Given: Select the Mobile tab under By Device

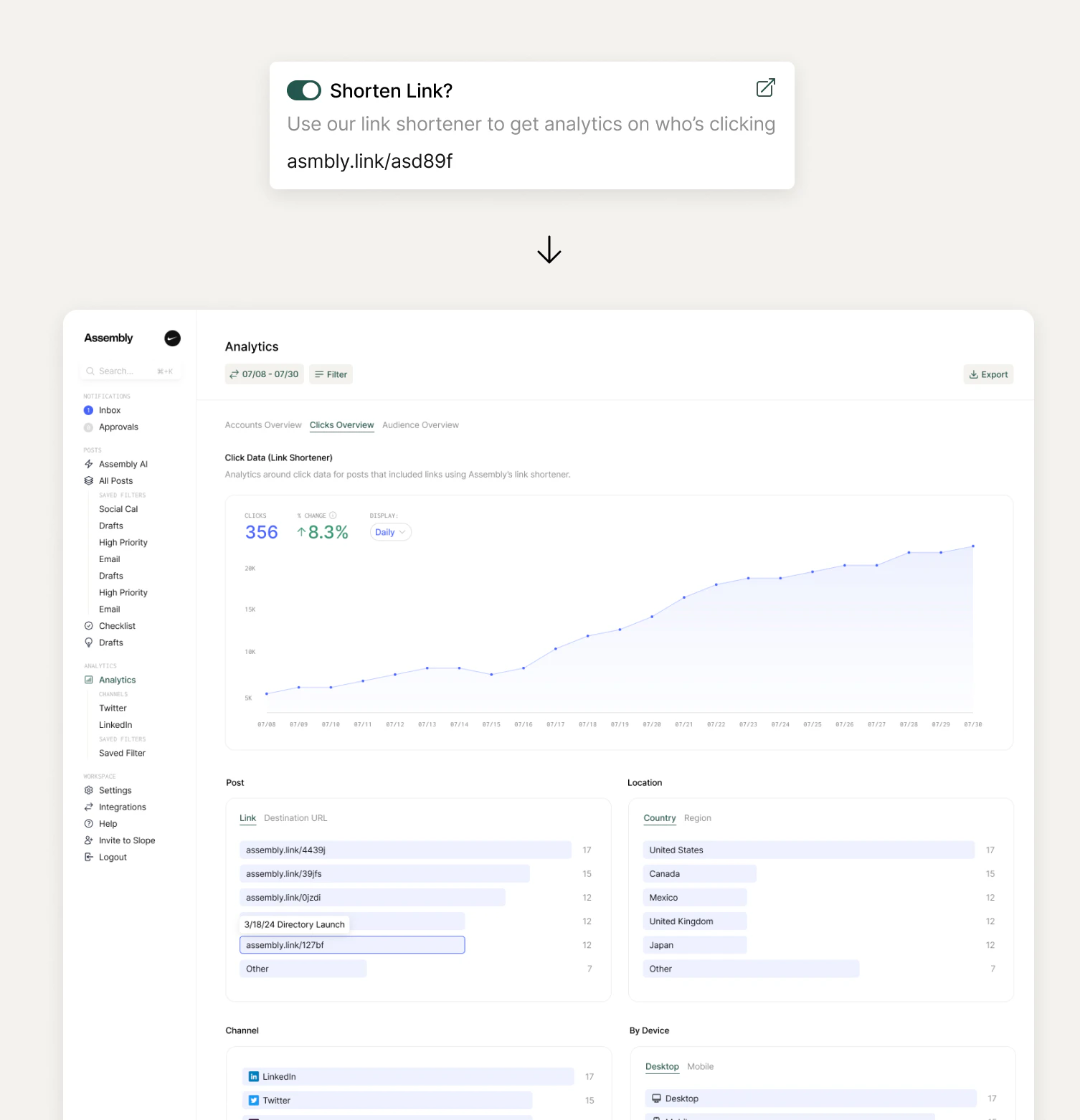Looking at the screenshot, I should pyautogui.click(x=700, y=1066).
